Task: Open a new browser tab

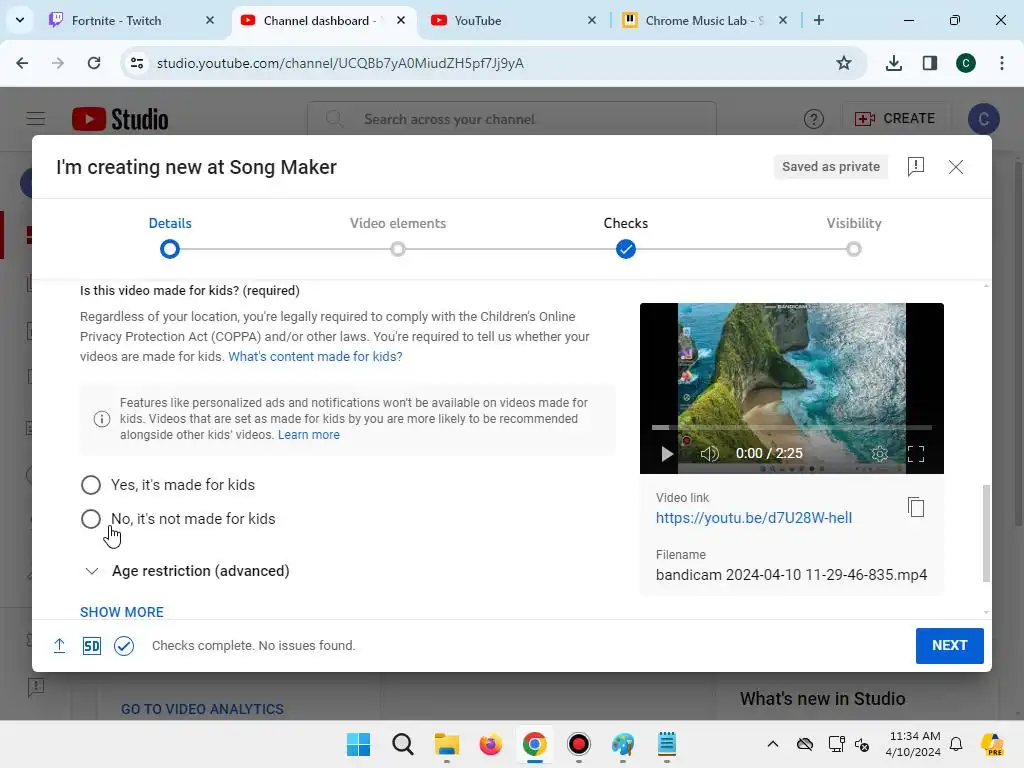Action: click(x=818, y=20)
